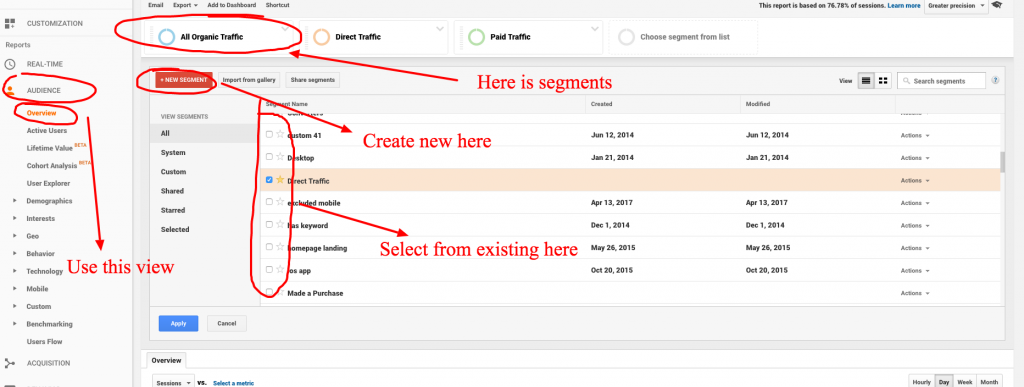Click the empty segment slot circle
This screenshot has width=1024, height=387.
[x=626, y=37]
